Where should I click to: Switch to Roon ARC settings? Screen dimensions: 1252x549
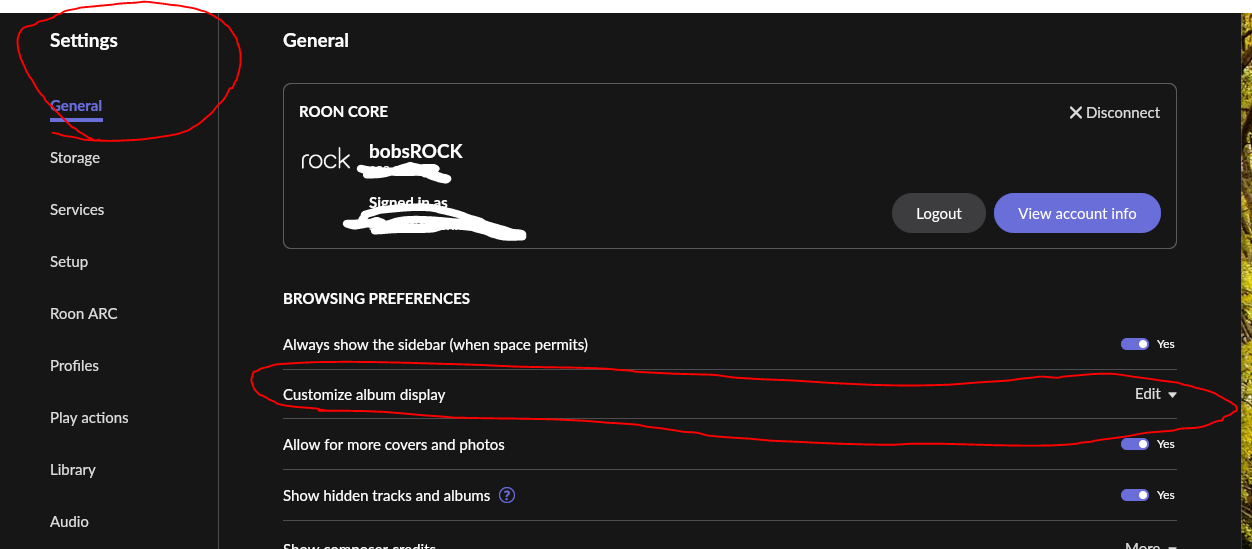[84, 314]
